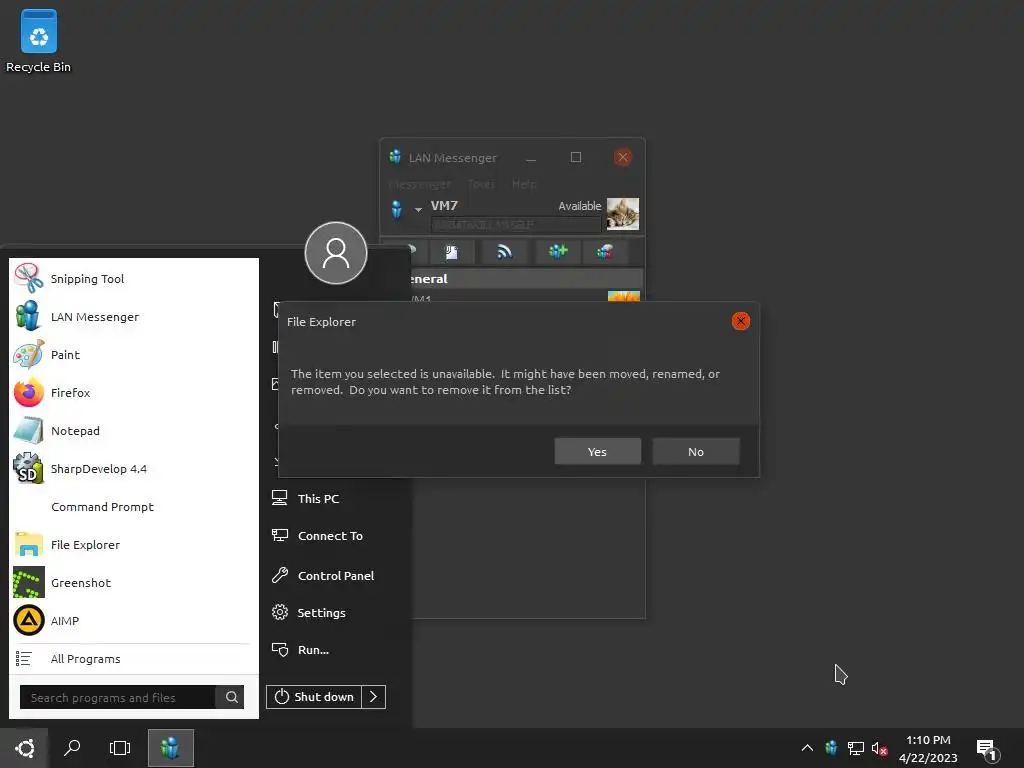Open network status tray icon
The height and width of the screenshot is (768, 1024).
click(856, 748)
